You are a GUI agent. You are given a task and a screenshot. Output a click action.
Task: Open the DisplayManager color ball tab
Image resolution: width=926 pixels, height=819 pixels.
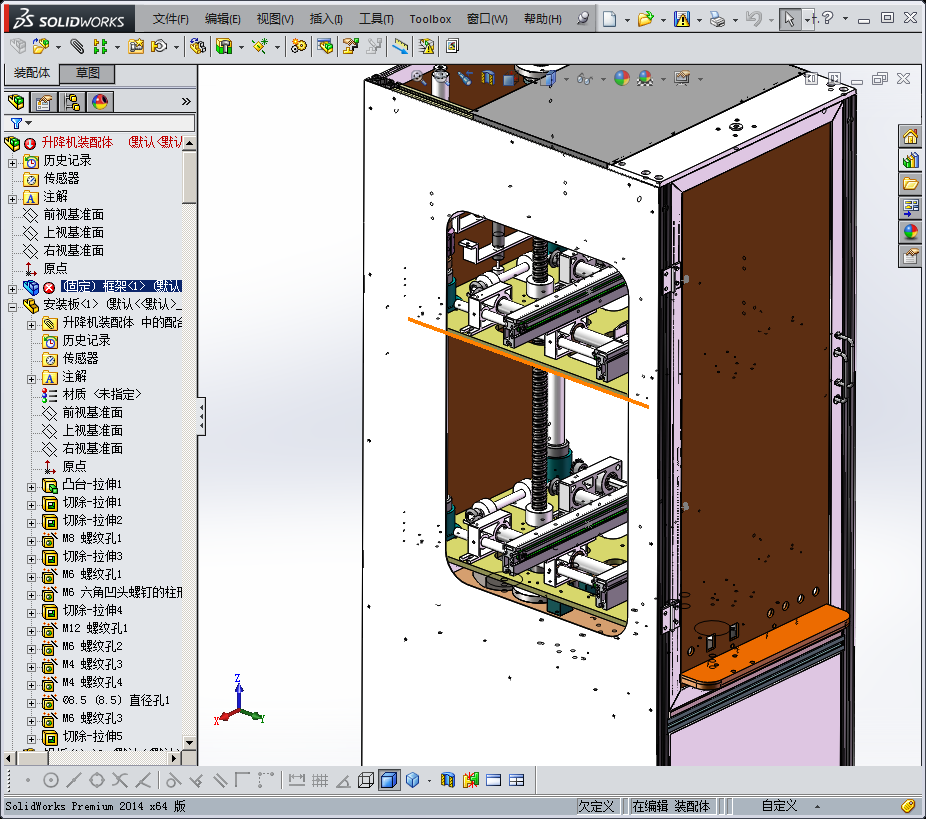point(100,102)
